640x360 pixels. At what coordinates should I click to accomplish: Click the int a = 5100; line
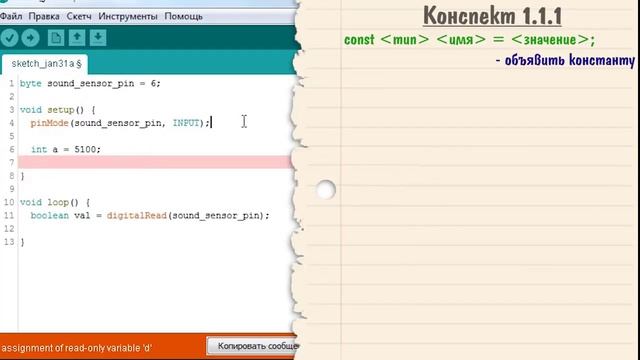click(x=66, y=149)
